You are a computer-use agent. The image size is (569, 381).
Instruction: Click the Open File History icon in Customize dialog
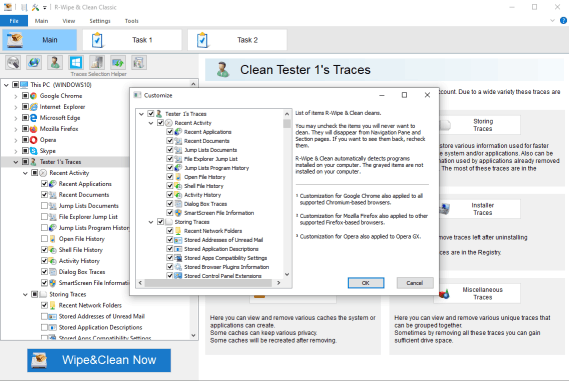pos(178,177)
